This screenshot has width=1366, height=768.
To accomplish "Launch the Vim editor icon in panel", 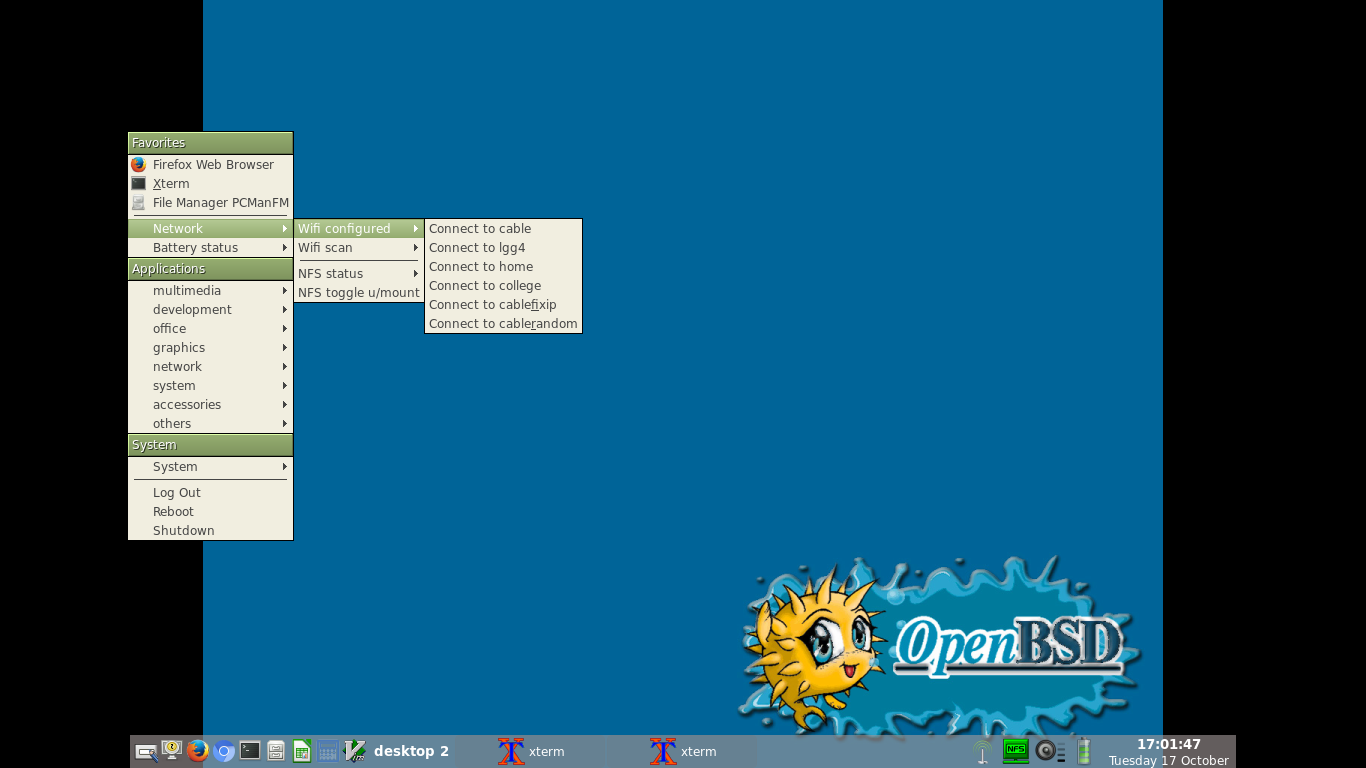I will [x=354, y=751].
